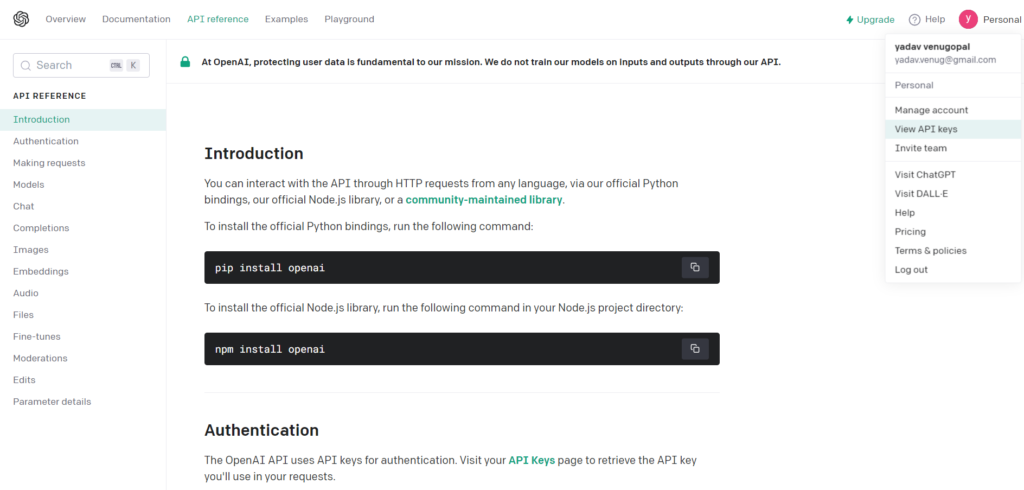Follow the API Keys link

click(x=532, y=461)
